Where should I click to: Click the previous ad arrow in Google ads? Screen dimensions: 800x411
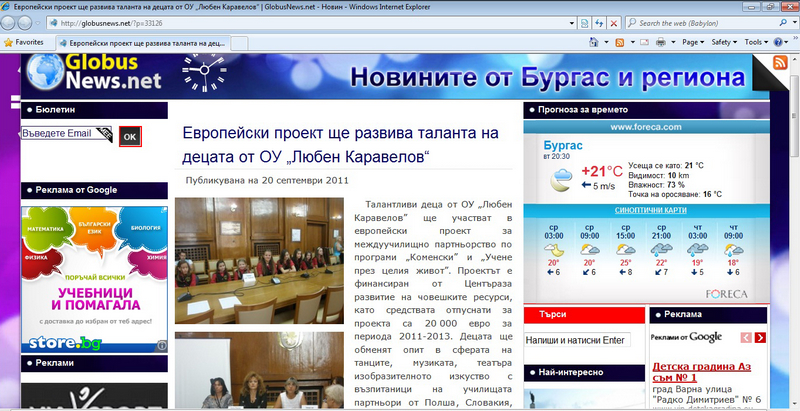click(x=746, y=337)
